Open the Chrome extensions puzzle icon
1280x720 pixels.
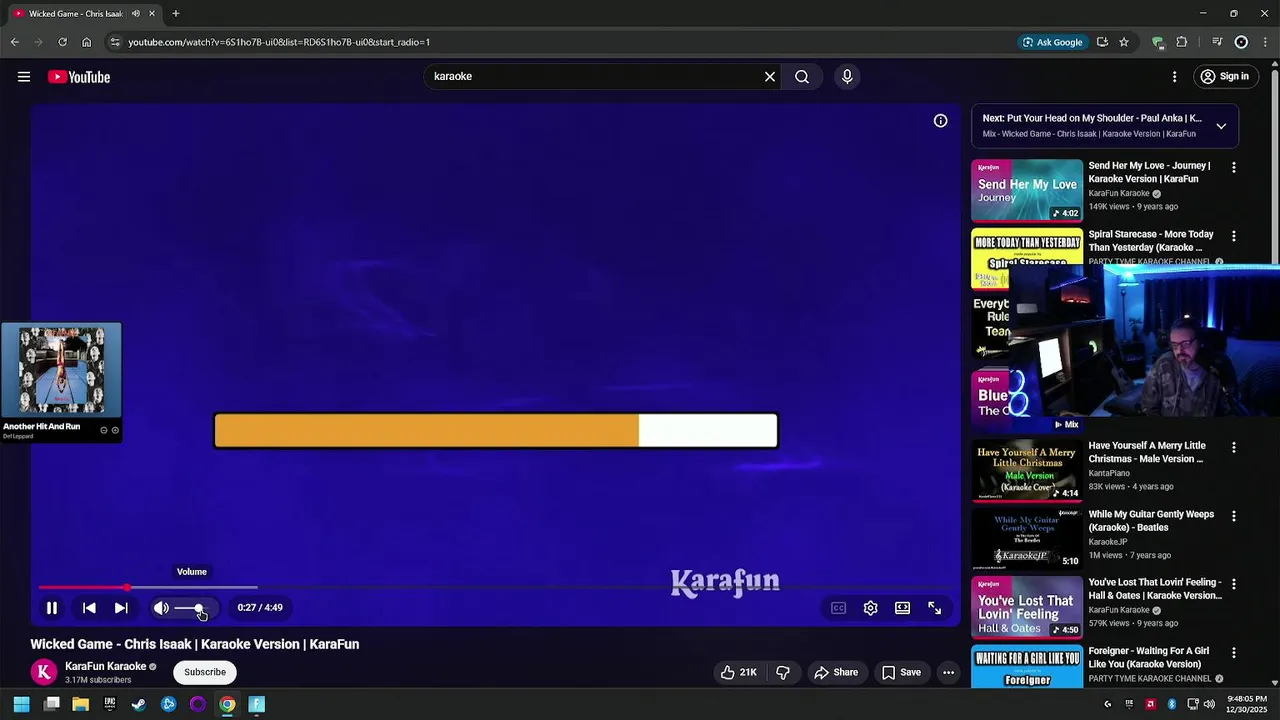[1182, 42]
